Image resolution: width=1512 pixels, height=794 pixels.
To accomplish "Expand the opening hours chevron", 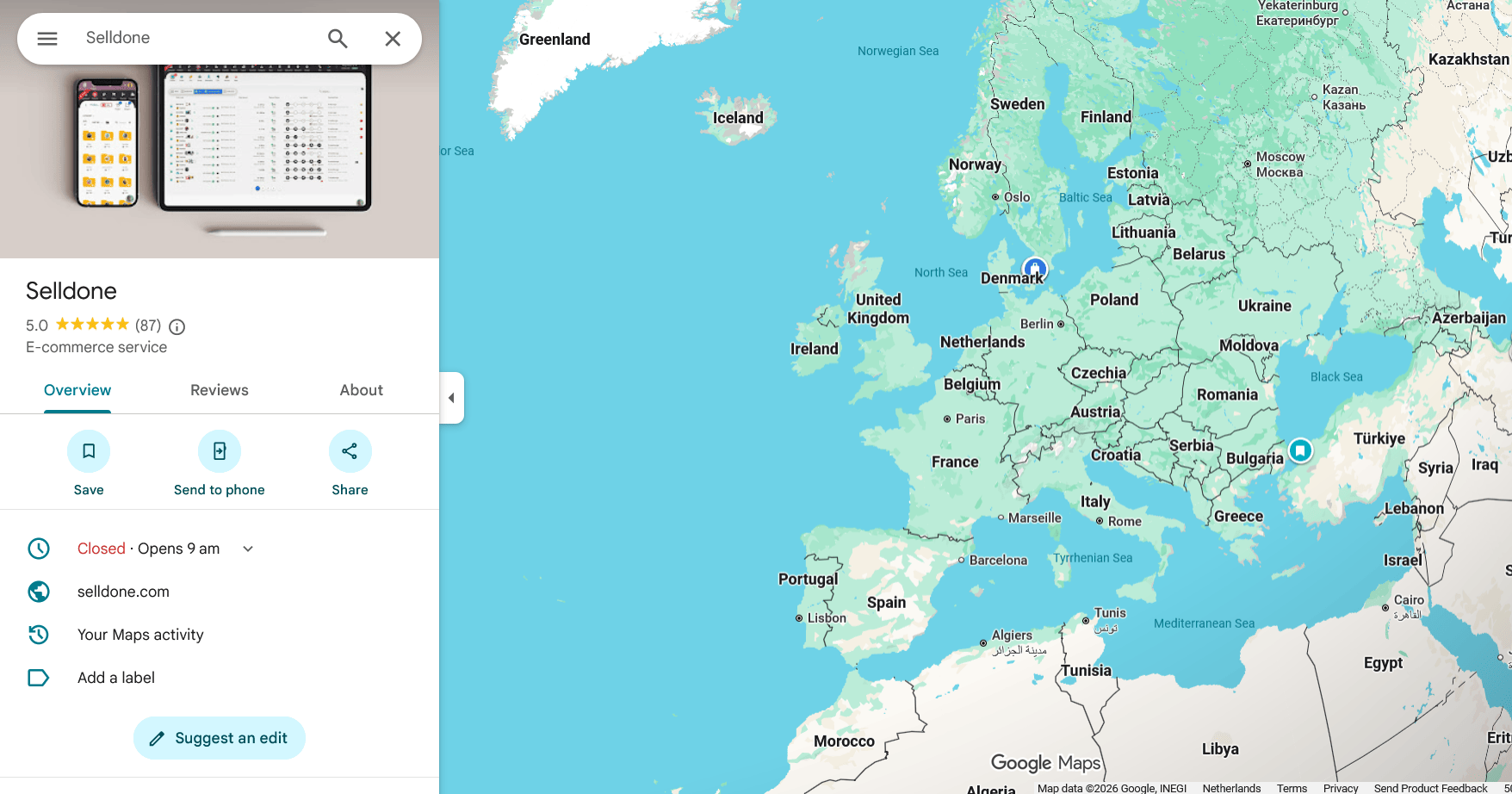I will click(x=248, y=549).
